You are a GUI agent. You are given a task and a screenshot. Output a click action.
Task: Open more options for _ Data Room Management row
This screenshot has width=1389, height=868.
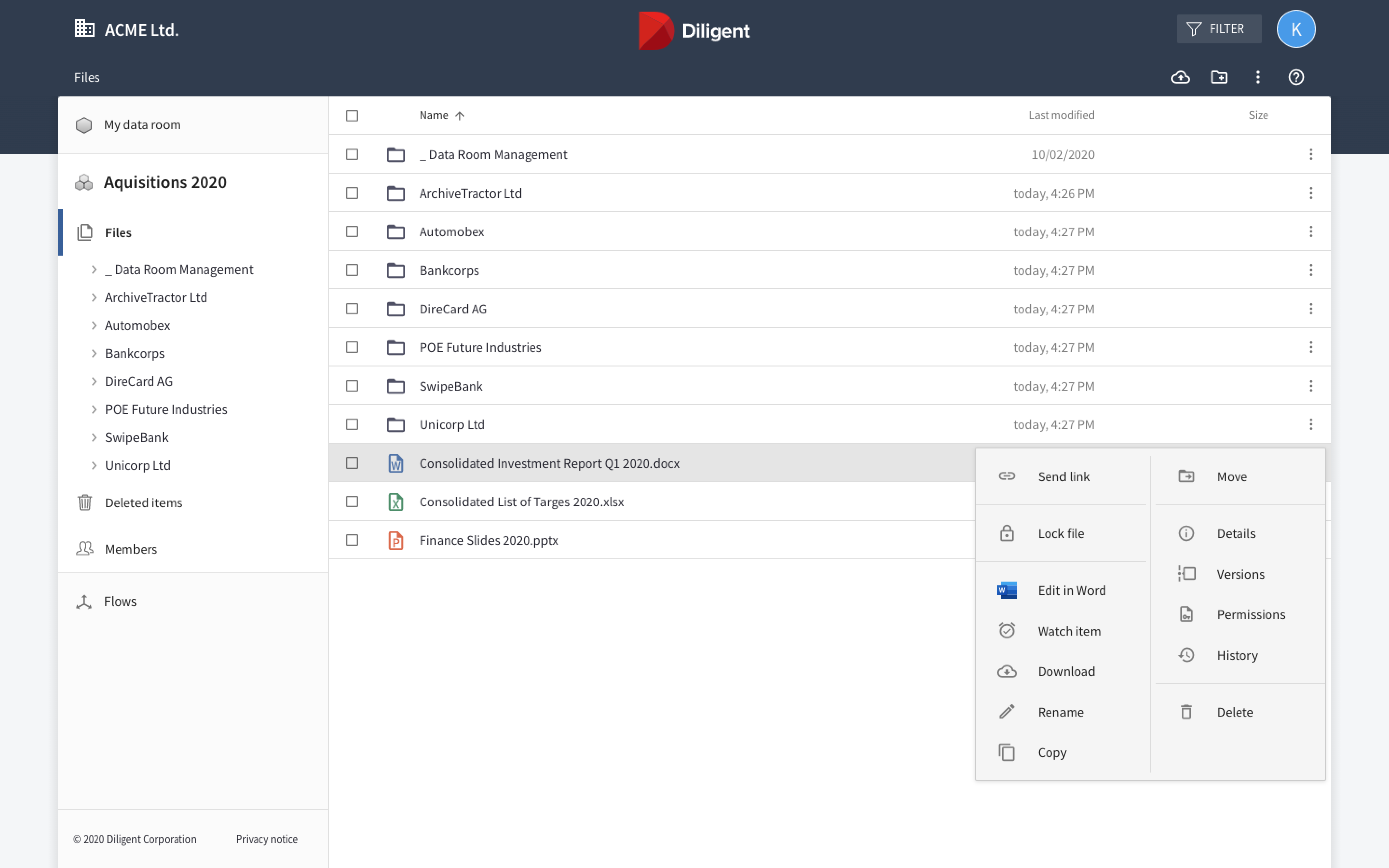coord(1310,154)
